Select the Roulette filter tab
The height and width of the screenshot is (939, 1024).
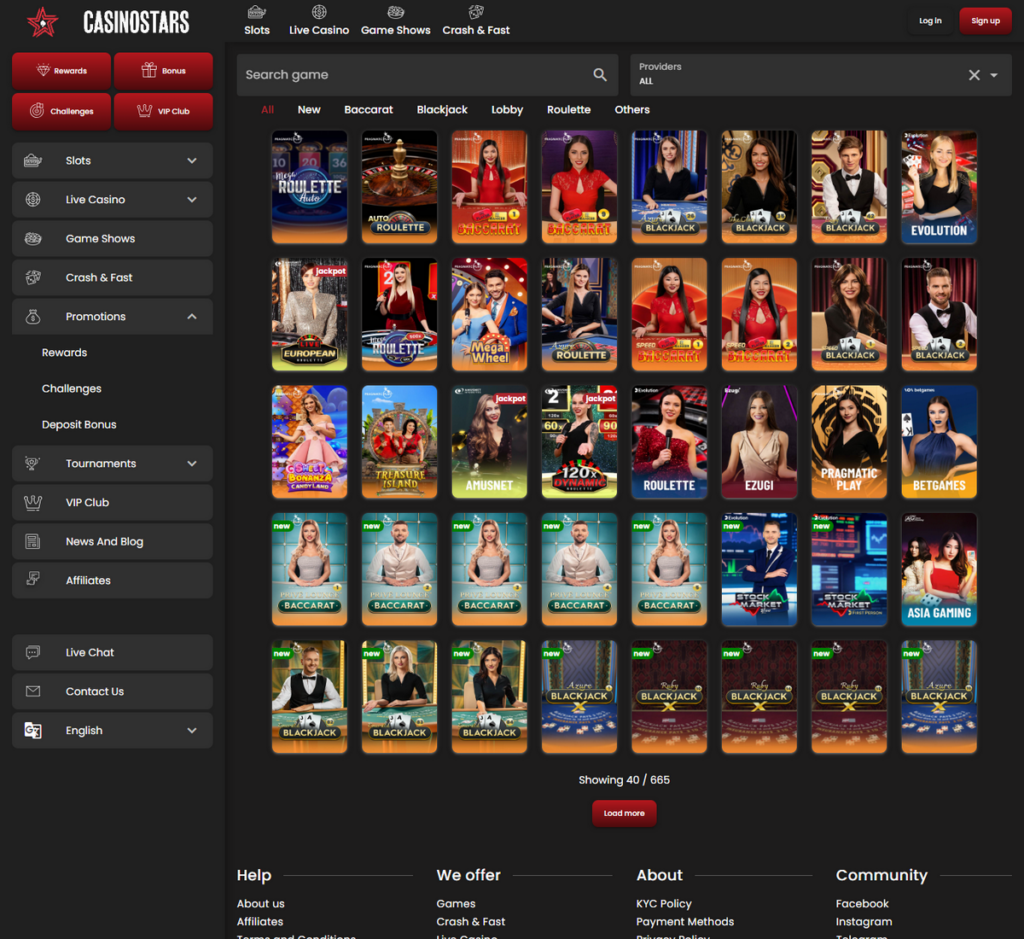tap(569, 110)
